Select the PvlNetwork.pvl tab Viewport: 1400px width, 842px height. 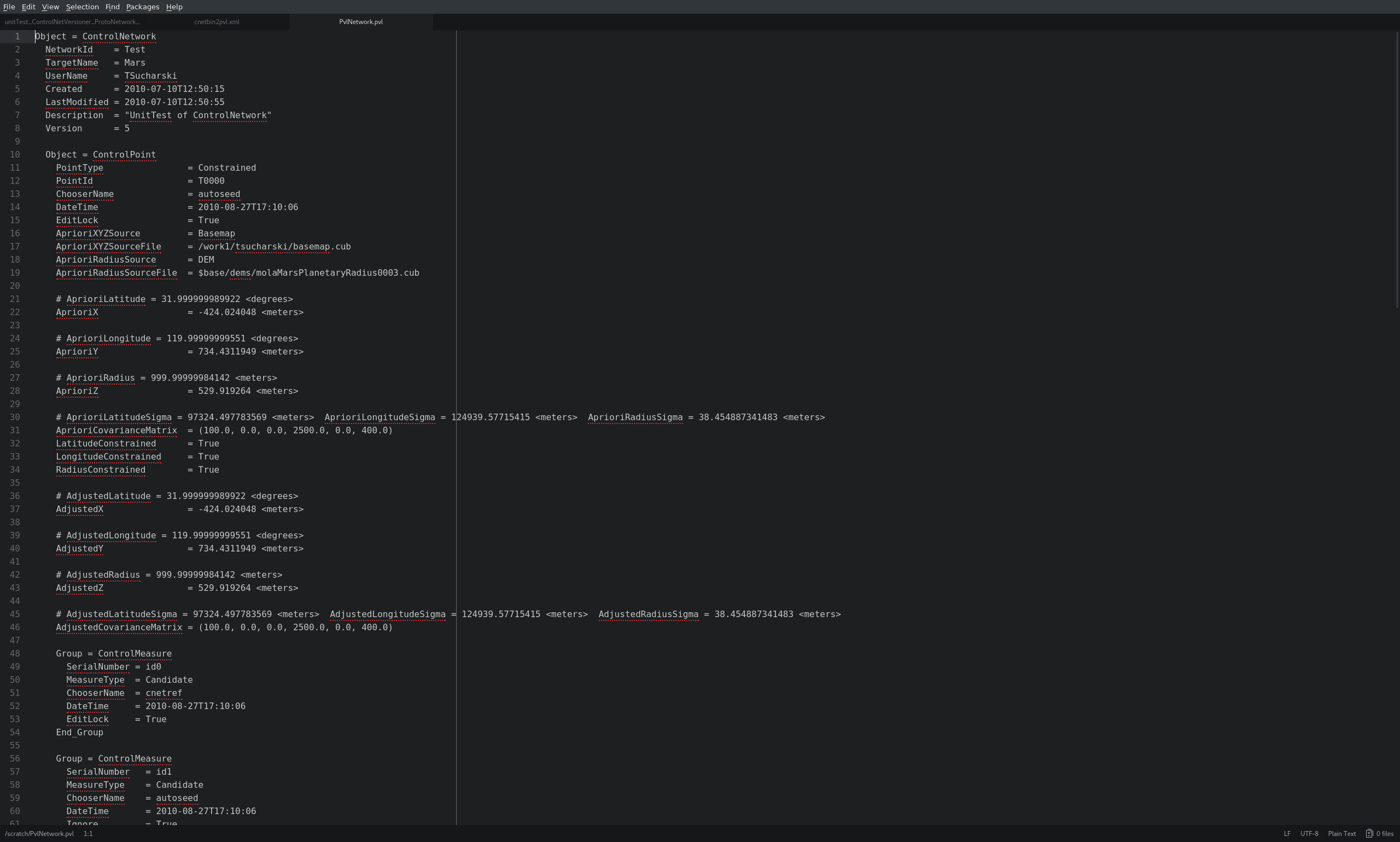point(360,21)
